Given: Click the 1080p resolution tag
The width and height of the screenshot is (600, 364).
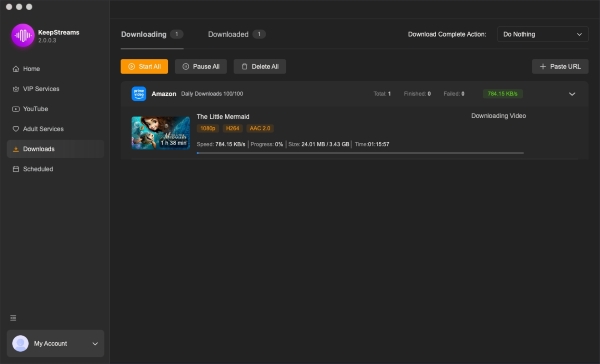Looking at the screenshot, I should 208,128.
